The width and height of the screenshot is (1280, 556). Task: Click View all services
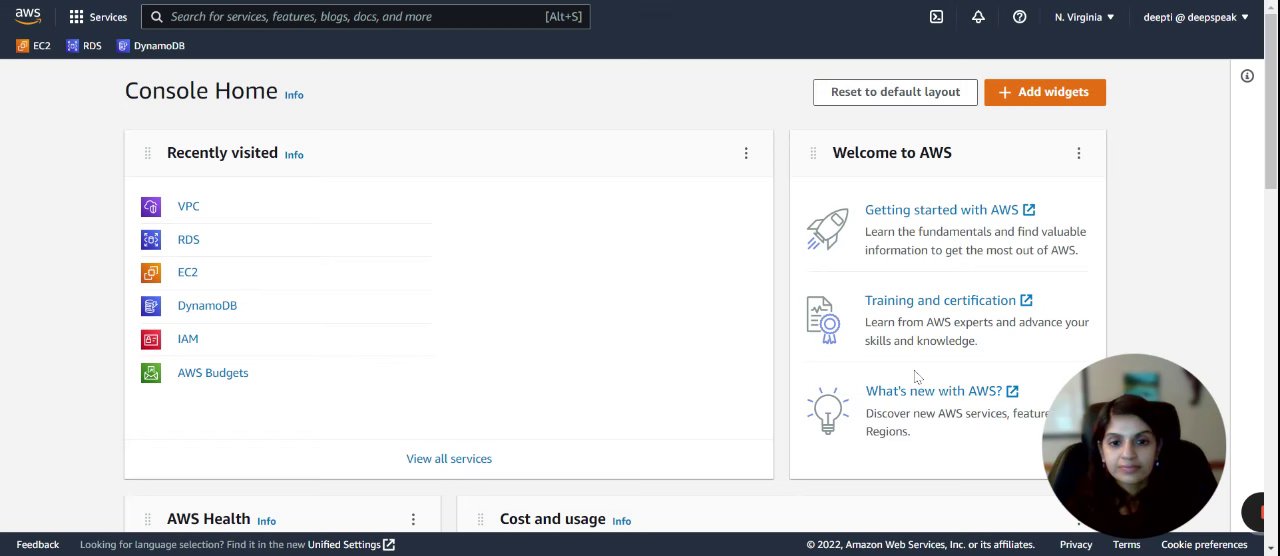(449, 459)
